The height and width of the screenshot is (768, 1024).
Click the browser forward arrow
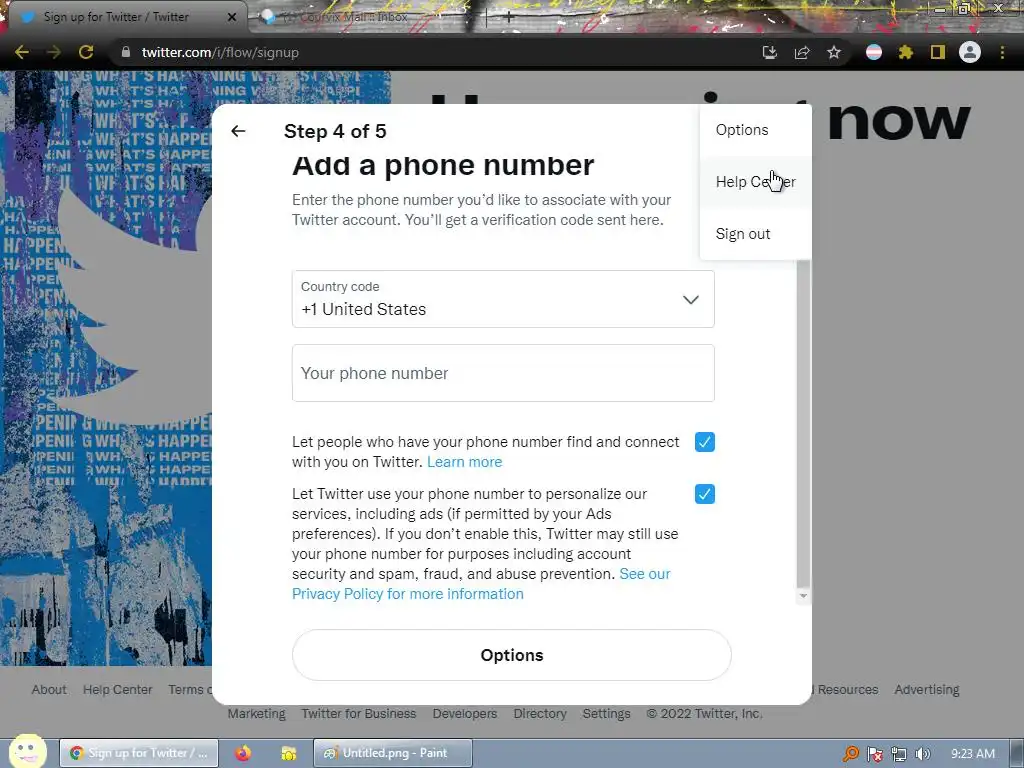pos(54,52)
